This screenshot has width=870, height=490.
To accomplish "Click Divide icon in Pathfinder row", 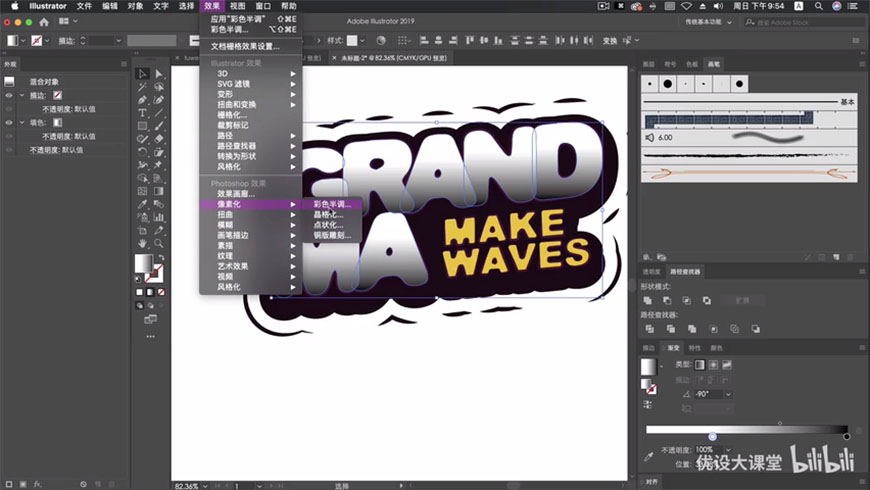I will 650,329.
